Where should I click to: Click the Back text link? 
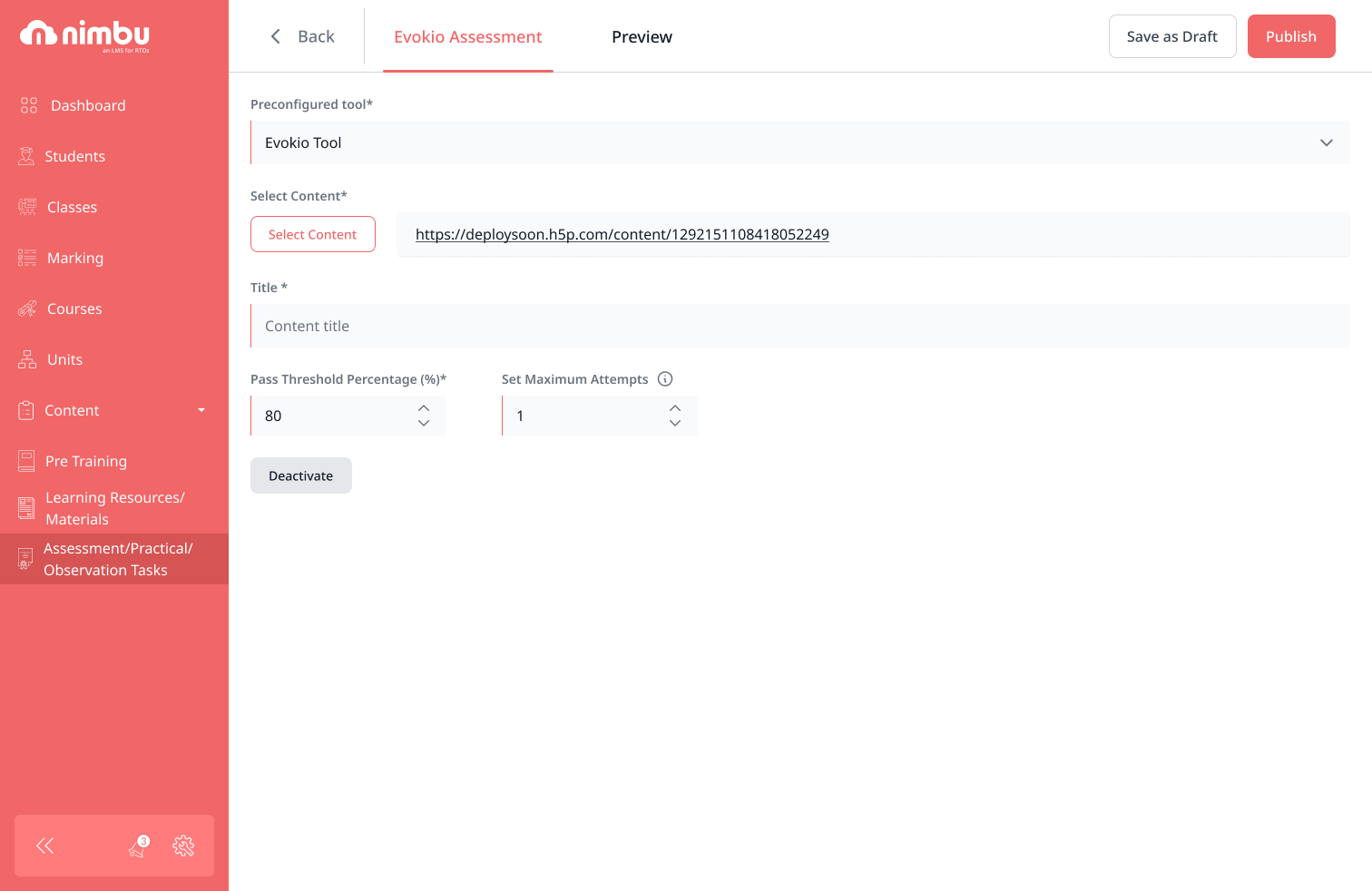(x=316, y=36)
